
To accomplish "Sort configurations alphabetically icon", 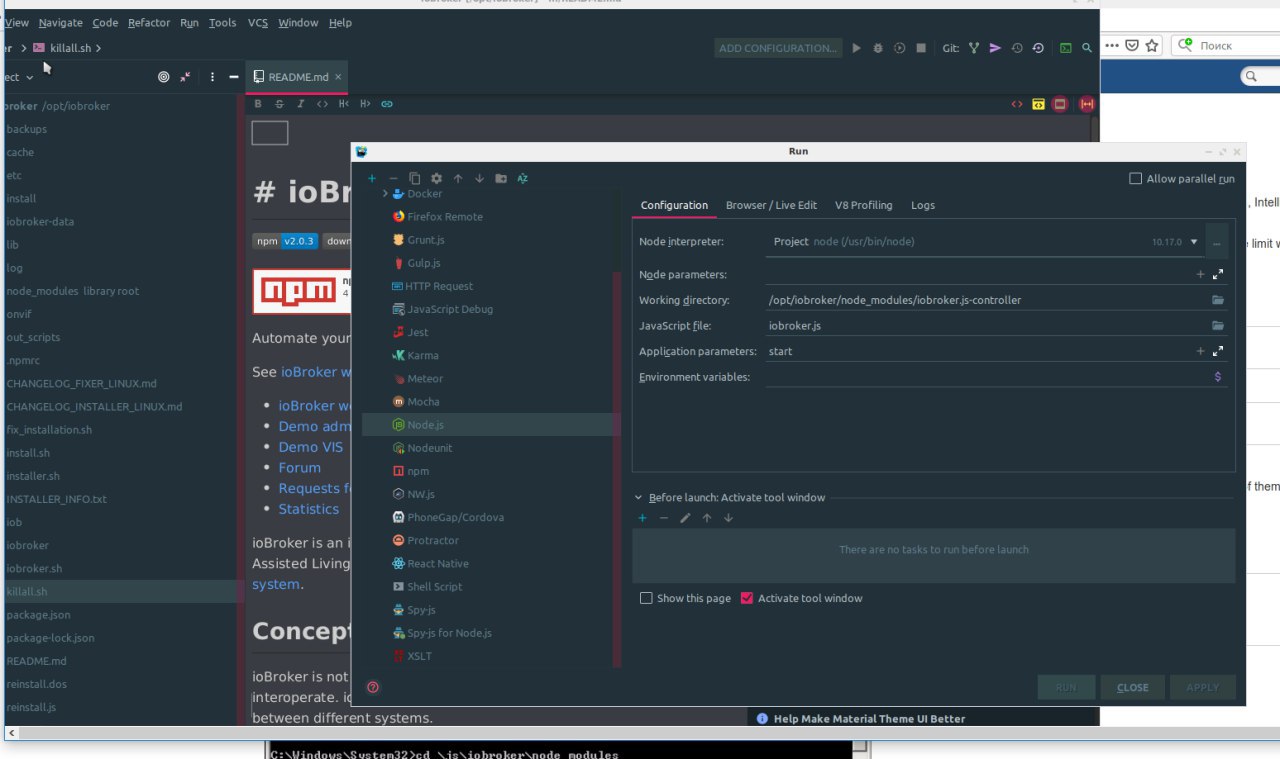I will tap(522, 179).
